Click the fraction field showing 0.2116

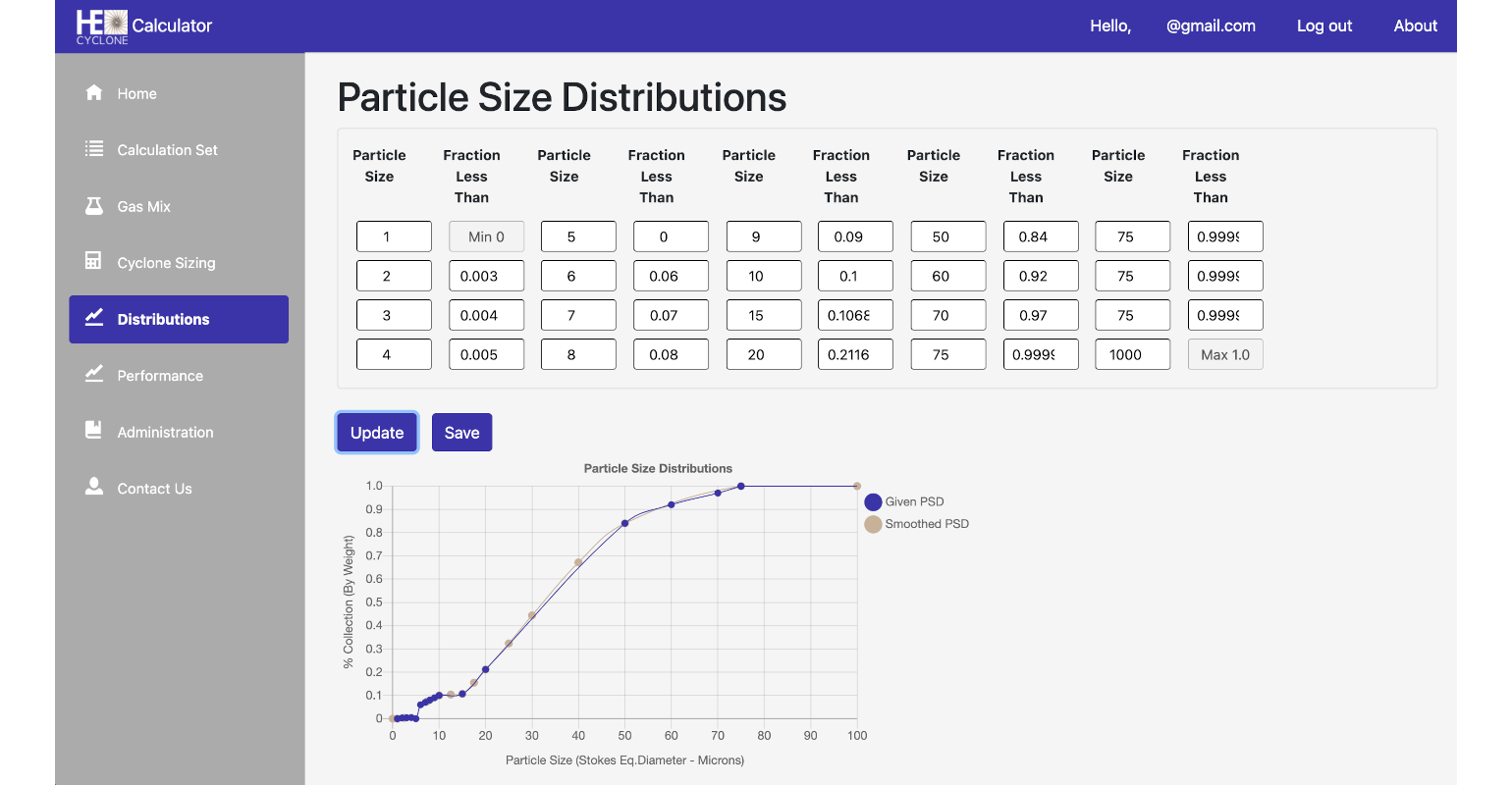[855, 354]
